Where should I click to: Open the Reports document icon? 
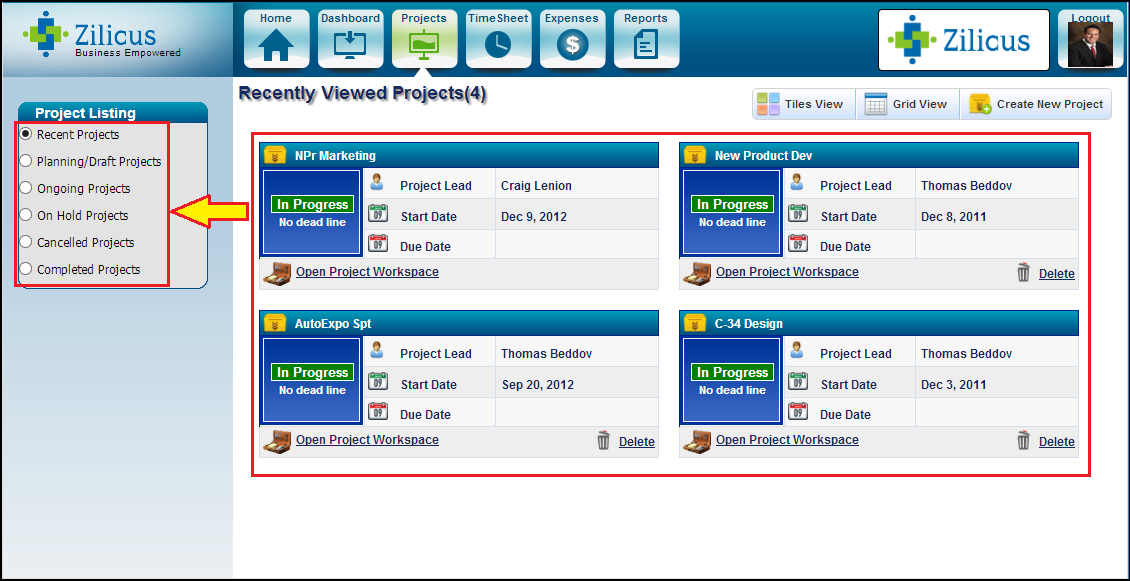tap(646, 45)
